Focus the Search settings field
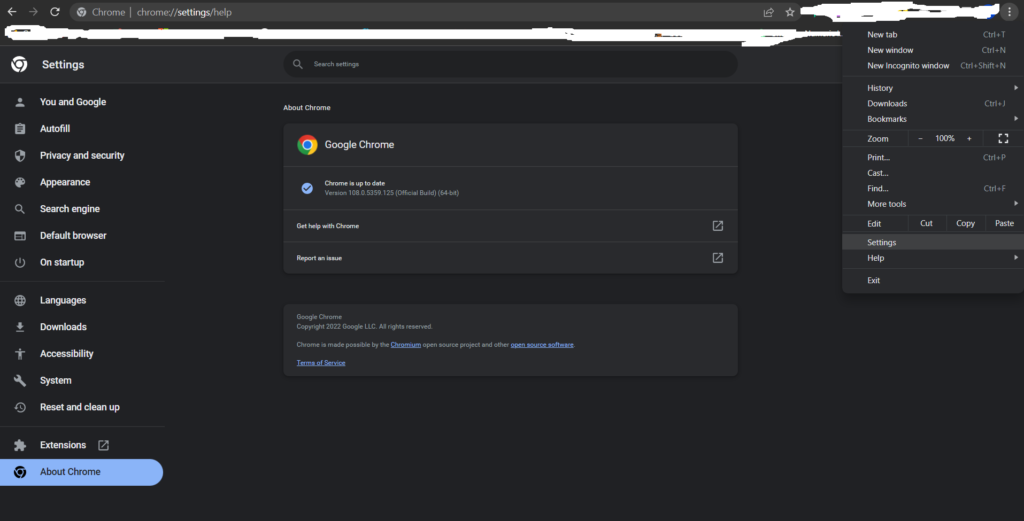 pos(510,64)
